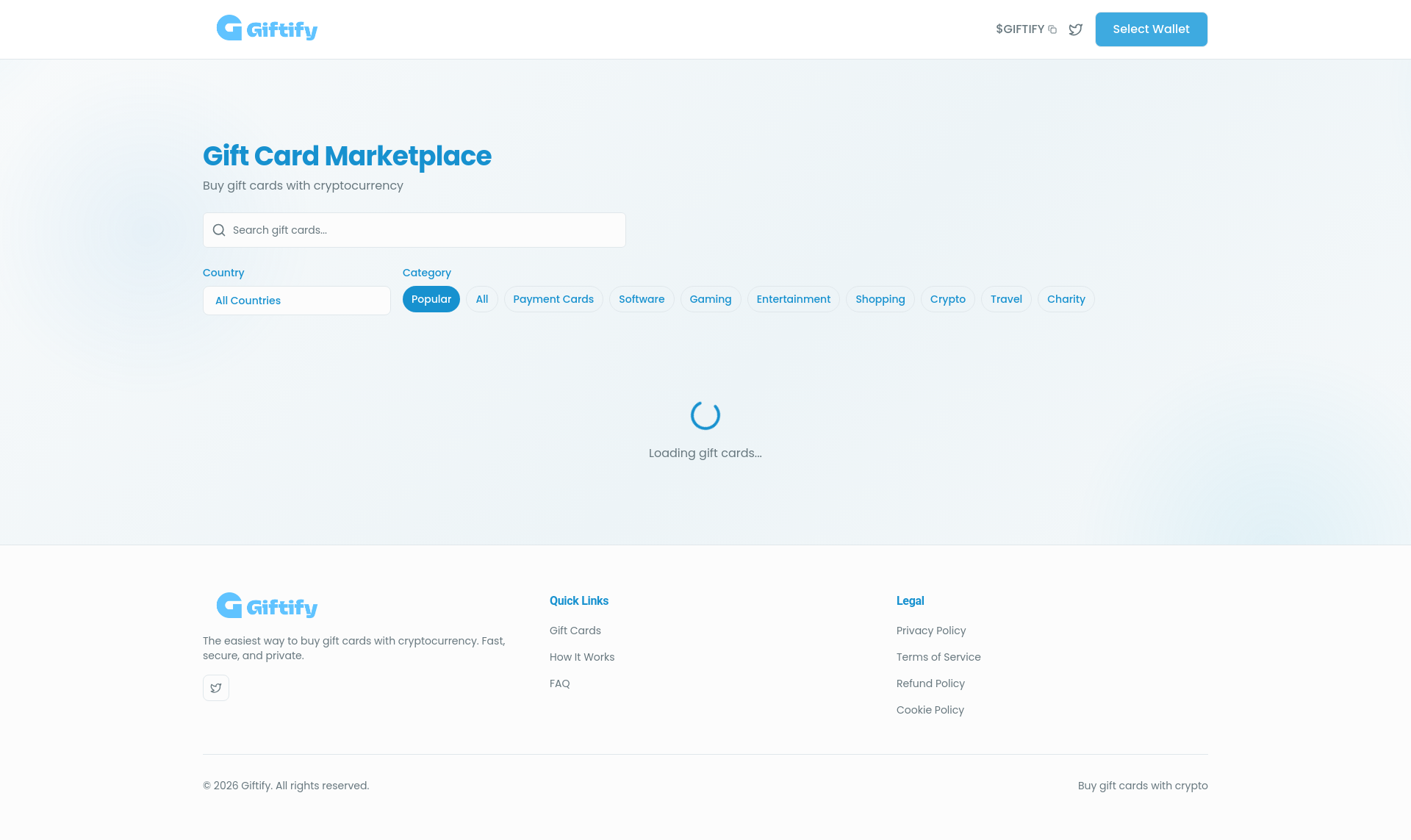Select the Charity filter chip
Image resolution: width=1411 pixels, height=840 pixels.
1066,299
